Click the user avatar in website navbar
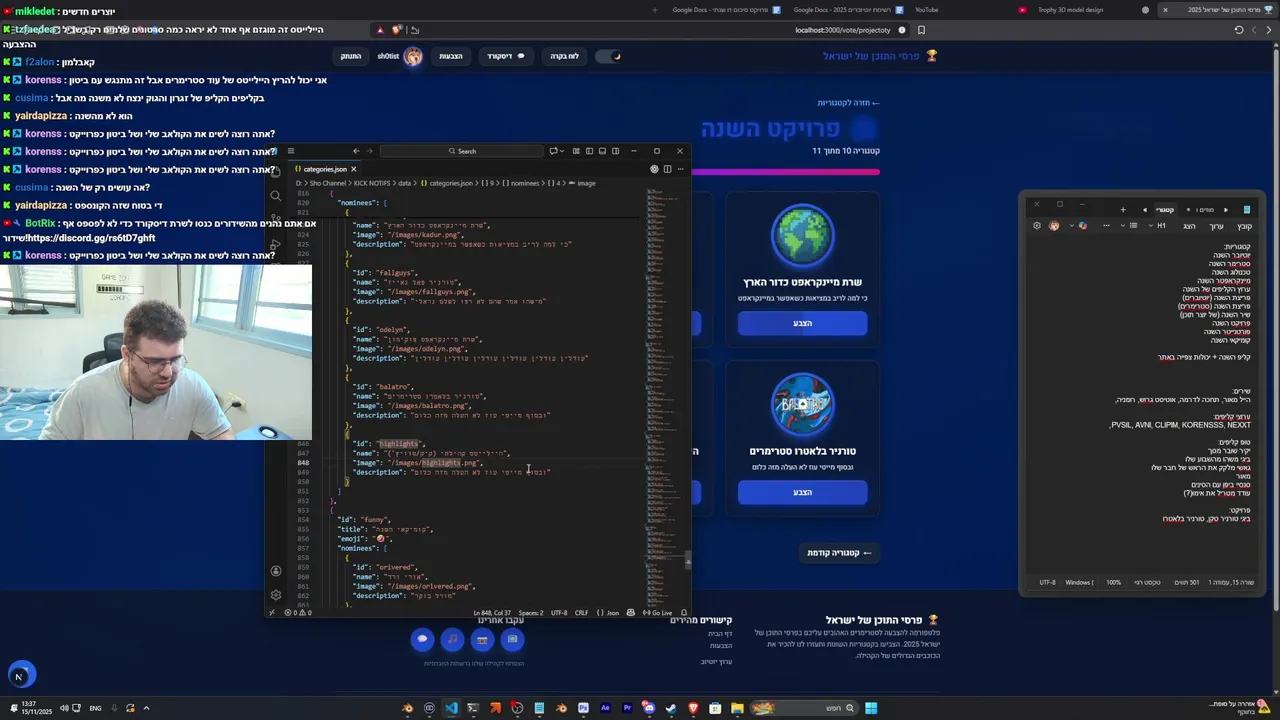Screen dimensions: 1280x720 click(x=413, y=56)
